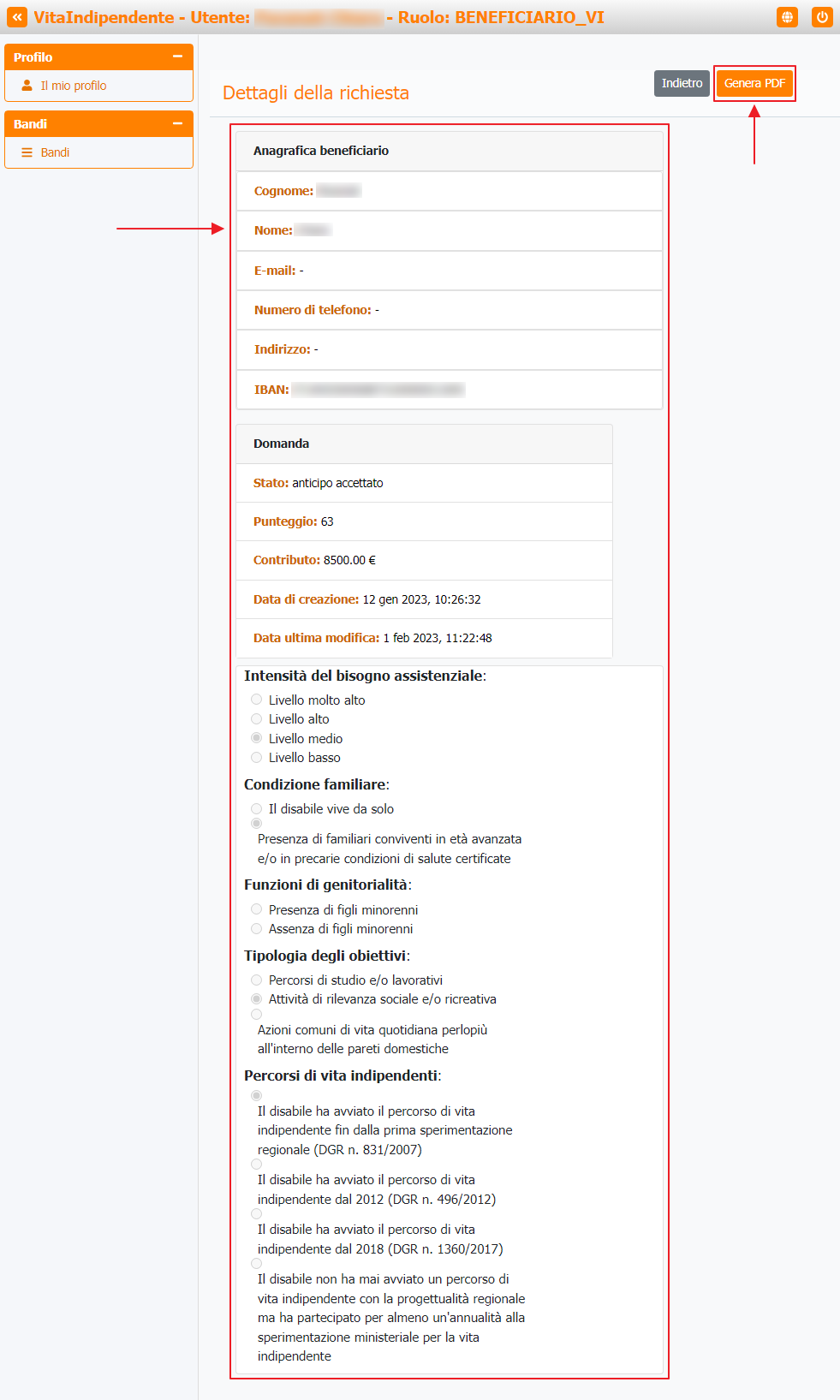Open the Bandi menu item
Image resolution: width=840 pixels, height=1400 pixels.
55,152
